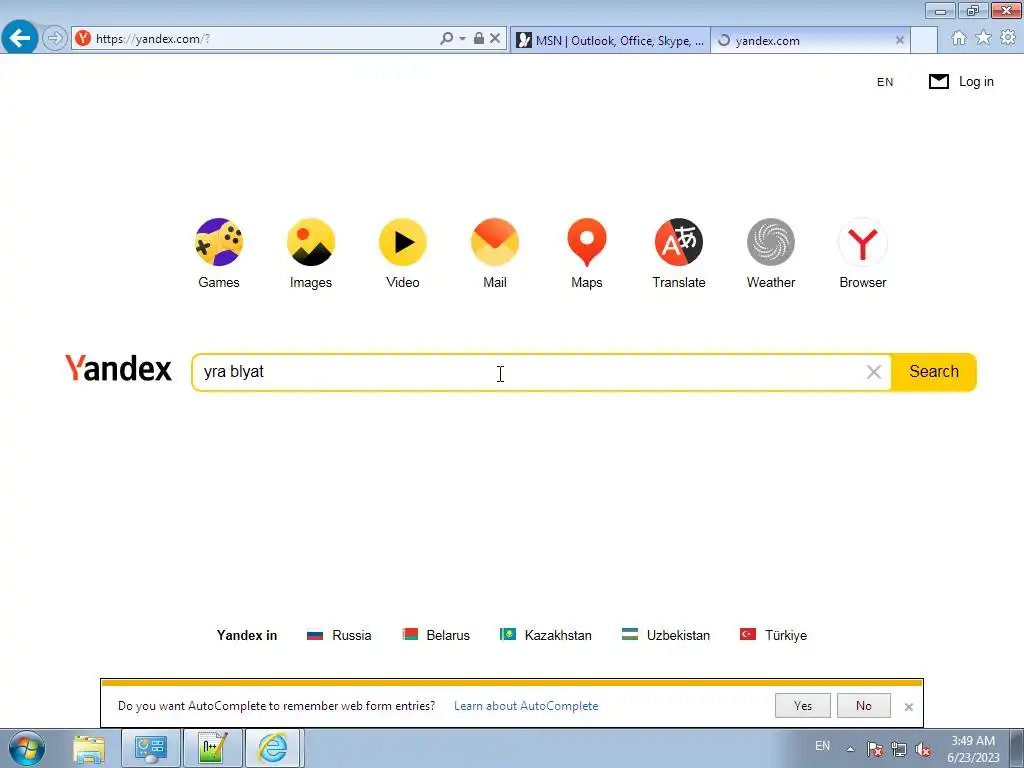This screenshot has width=1024, height=768.
Task: Open the Yandex Maps pin icon
Action: click(x=586, y=242)
